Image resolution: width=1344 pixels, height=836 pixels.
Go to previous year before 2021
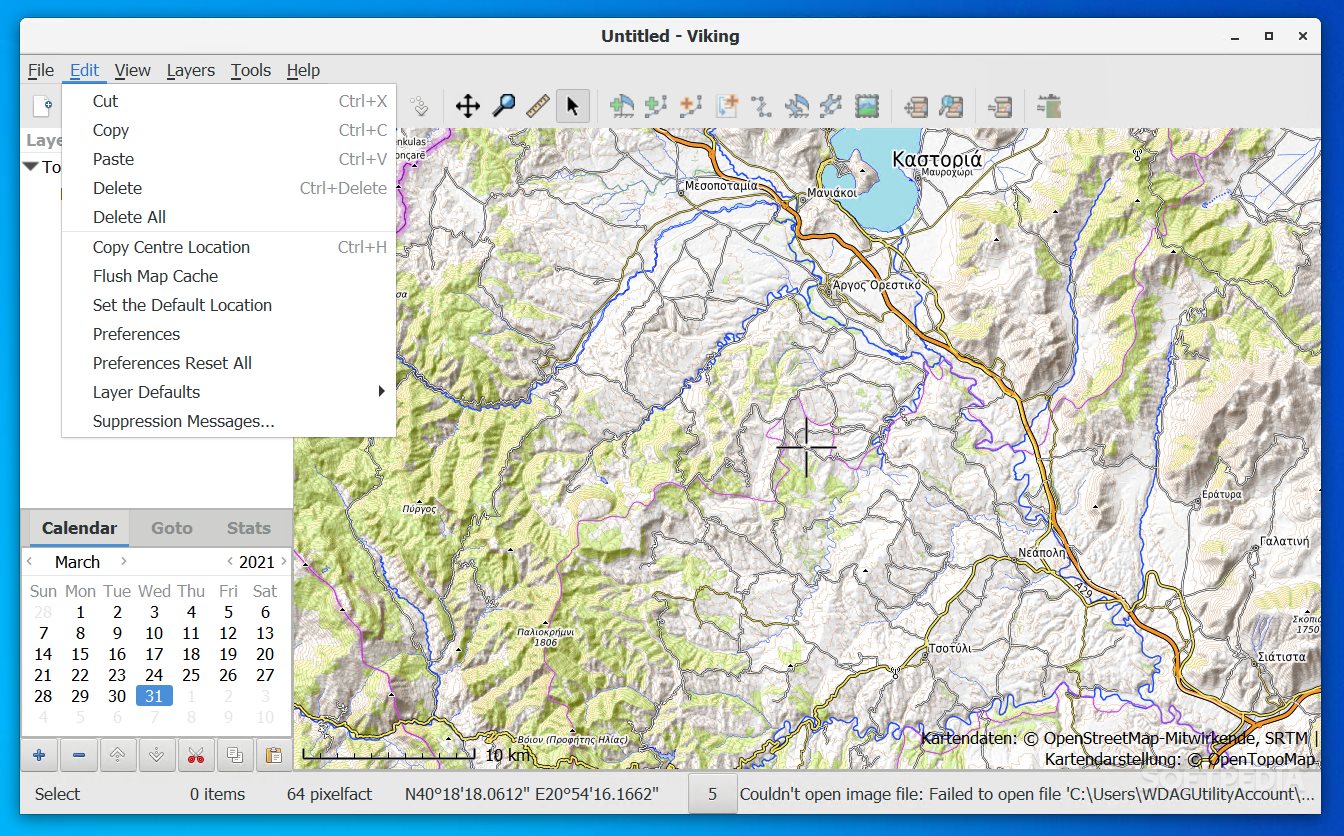[230, 561]
